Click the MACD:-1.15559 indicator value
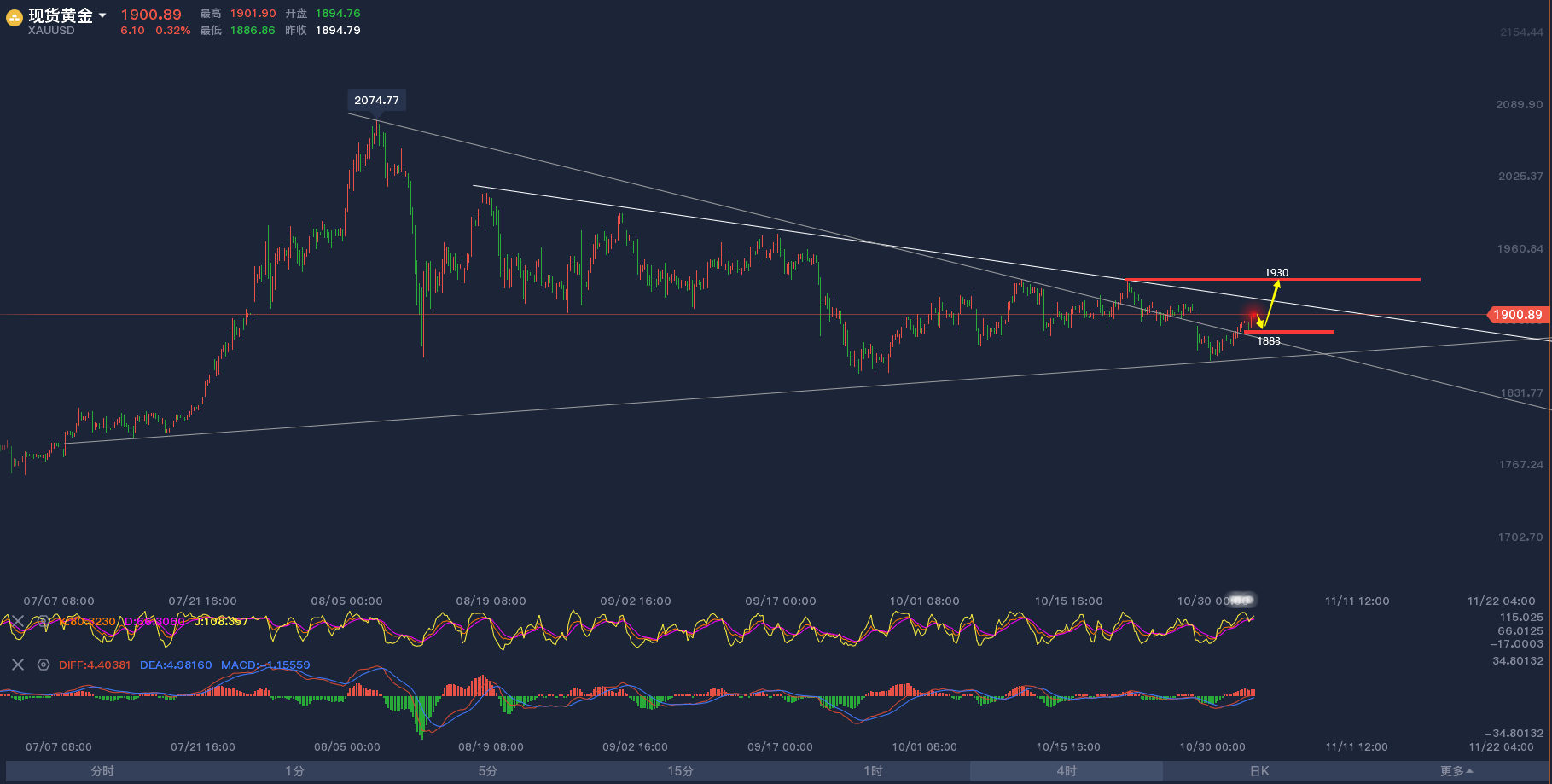Viewport: 1552px width, 784px height. [265, 665]
